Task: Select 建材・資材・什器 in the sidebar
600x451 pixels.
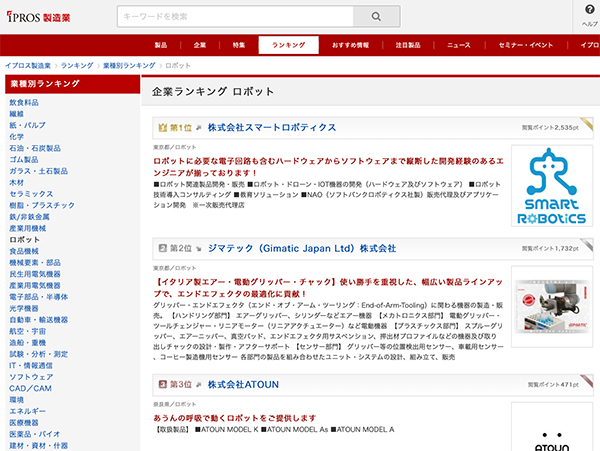Action: pyautogui.click(x=38, y=446)
